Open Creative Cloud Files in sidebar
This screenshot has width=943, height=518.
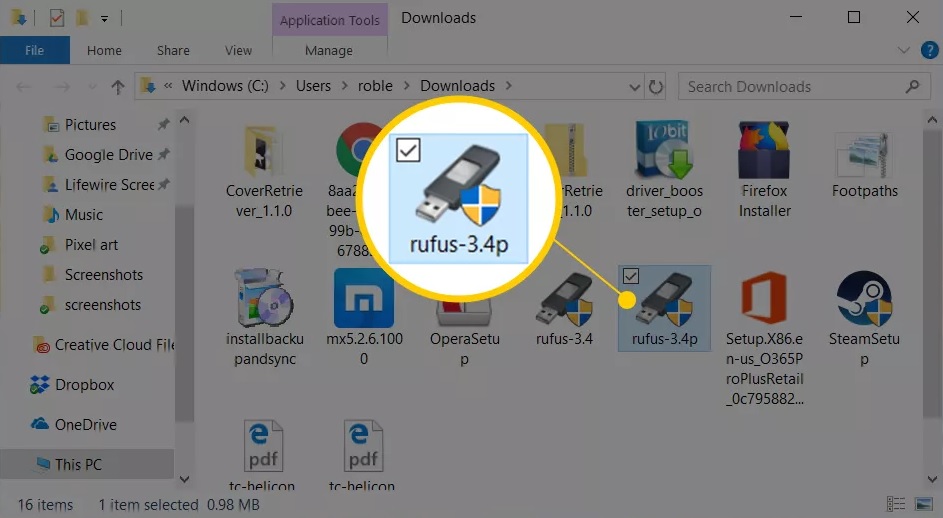[x=114, y=345]
